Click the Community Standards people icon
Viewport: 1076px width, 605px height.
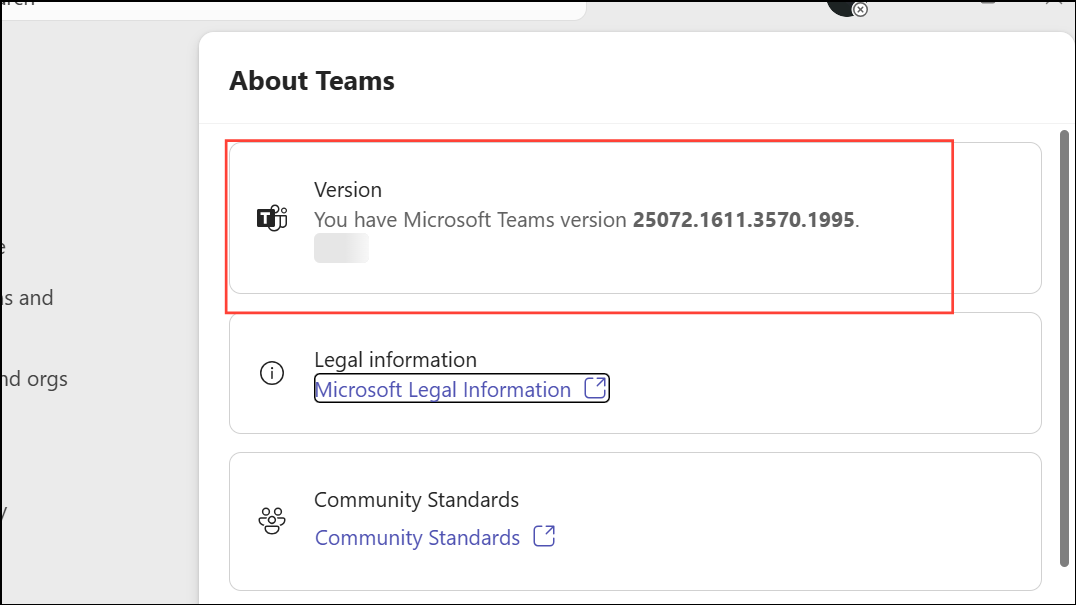click(272, 521)
